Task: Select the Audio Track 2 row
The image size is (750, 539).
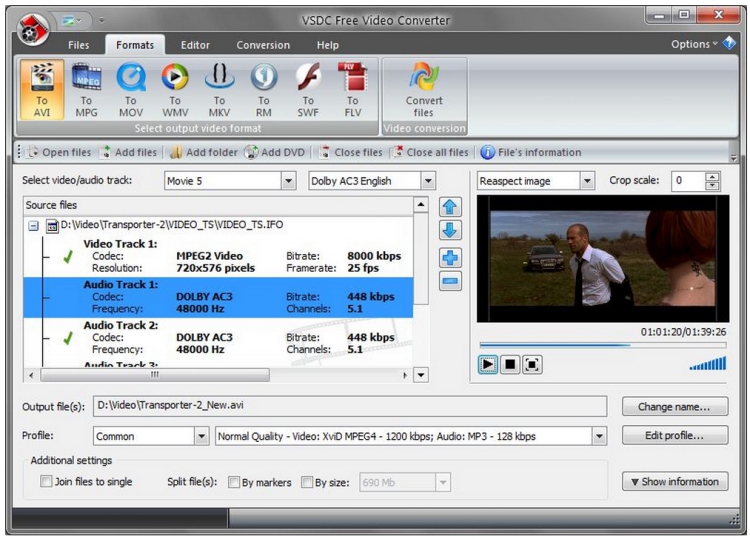Action: (218, 338)
